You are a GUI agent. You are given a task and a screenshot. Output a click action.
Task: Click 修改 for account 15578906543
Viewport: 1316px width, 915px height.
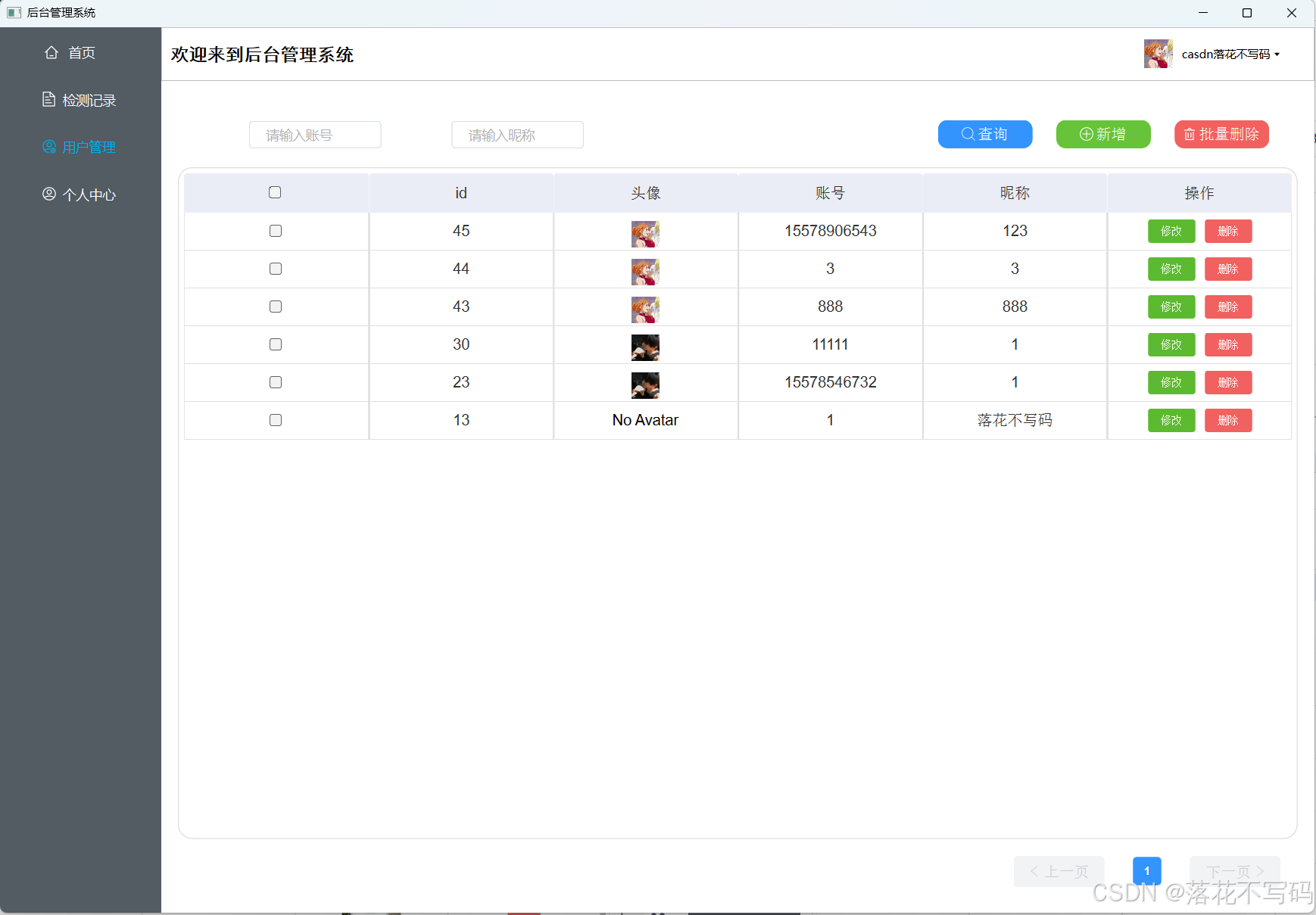[1171, 231]
